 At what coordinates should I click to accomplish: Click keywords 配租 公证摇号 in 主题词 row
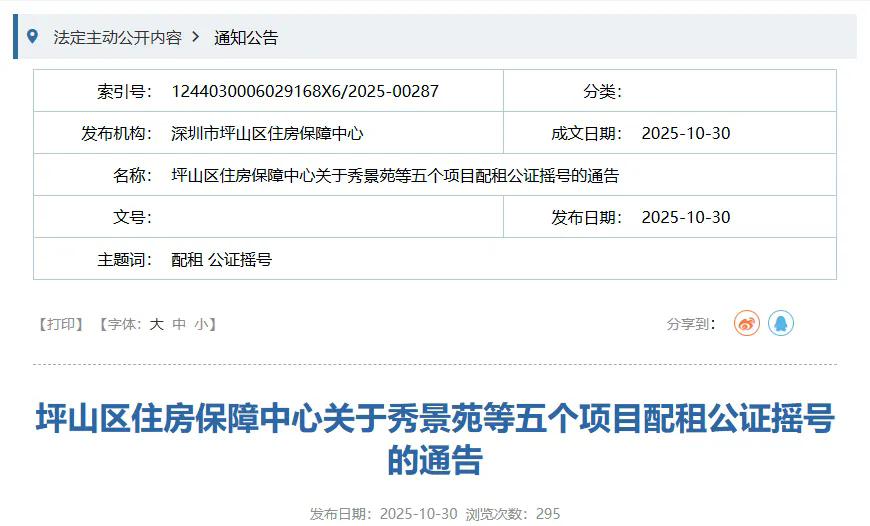click(222, 259)
